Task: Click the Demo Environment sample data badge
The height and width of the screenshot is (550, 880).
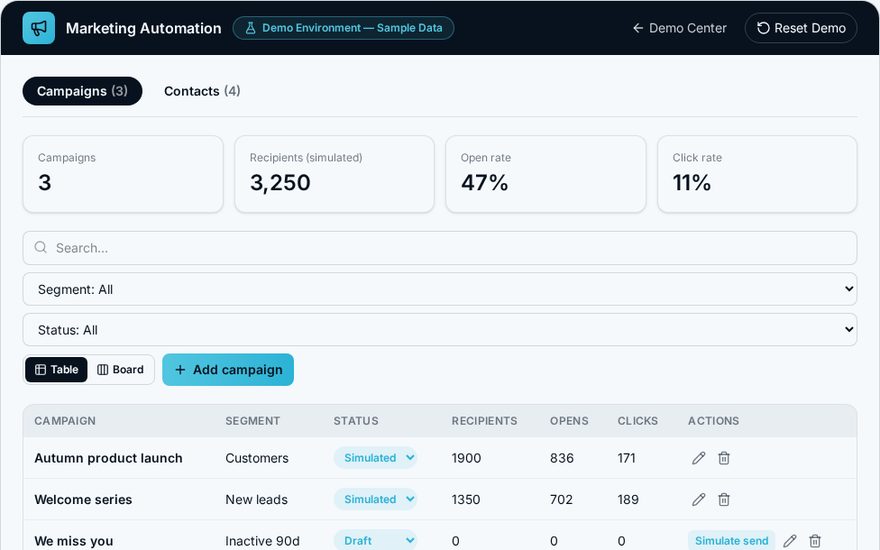Action: pos(343,28)
